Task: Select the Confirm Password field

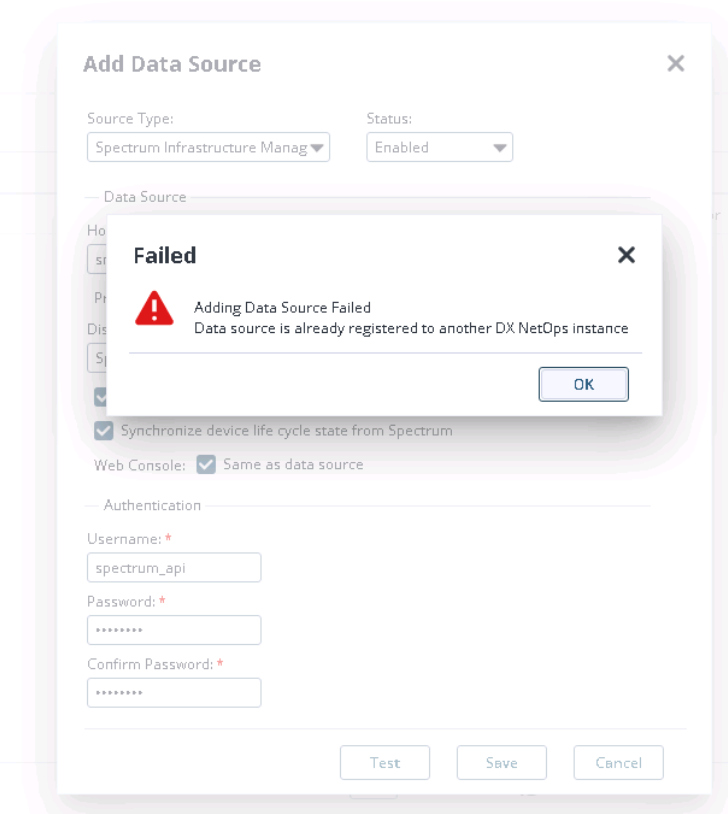Action: 174,692
